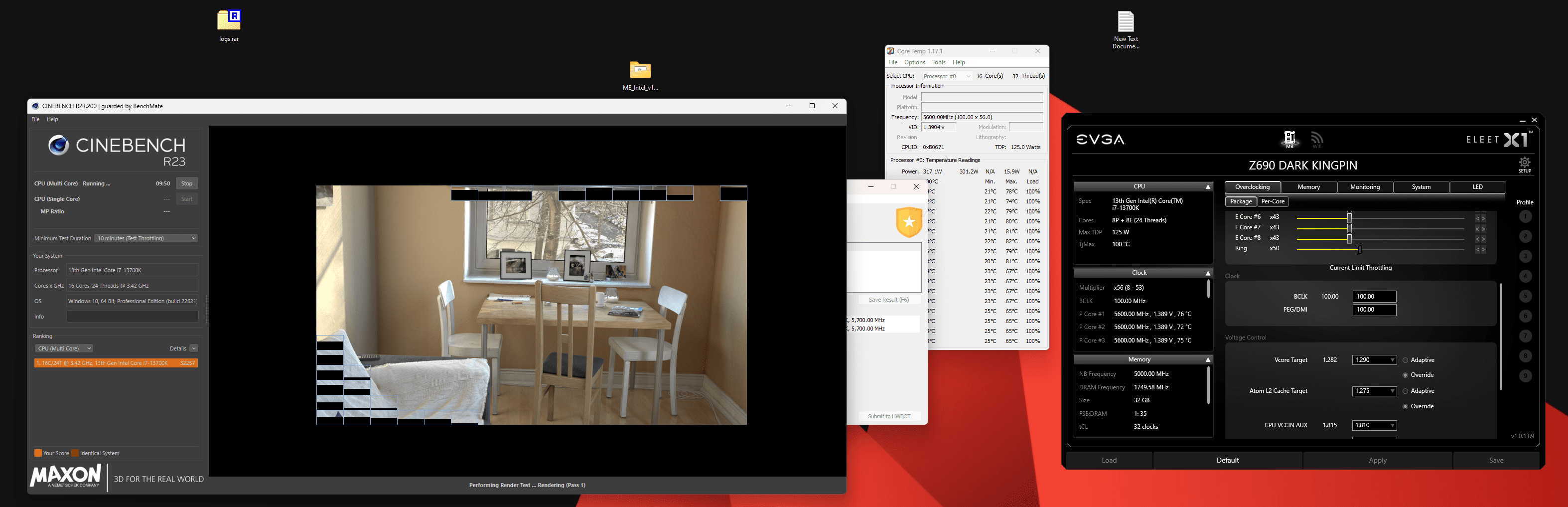
Task: Click the E Core #7 ratio slider handle
Action: [x=1349, y=228]
